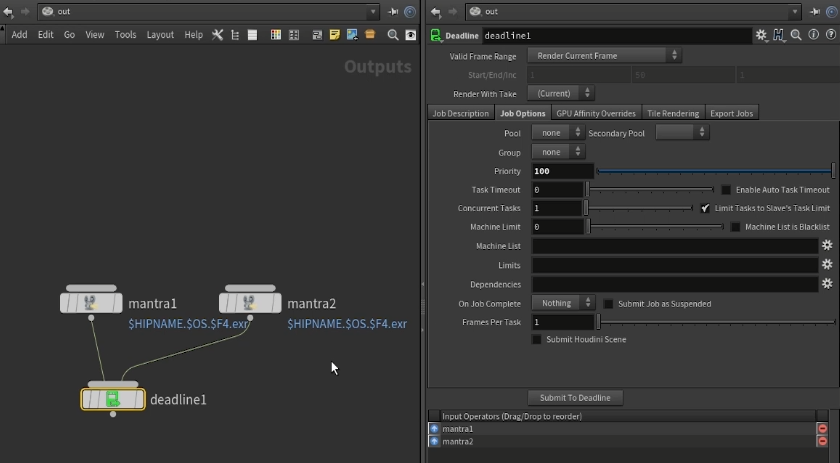Show node info with the i icon

click(813, 35)
